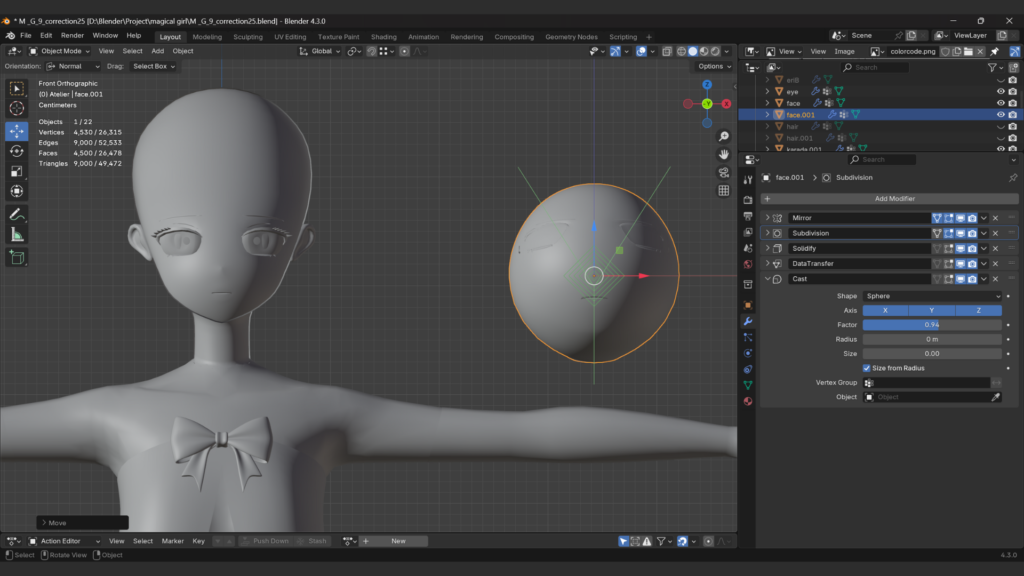Select the Rotate tool in the toolbar
The width and height of the screenshot is (1024, 576).
(16, 151)
